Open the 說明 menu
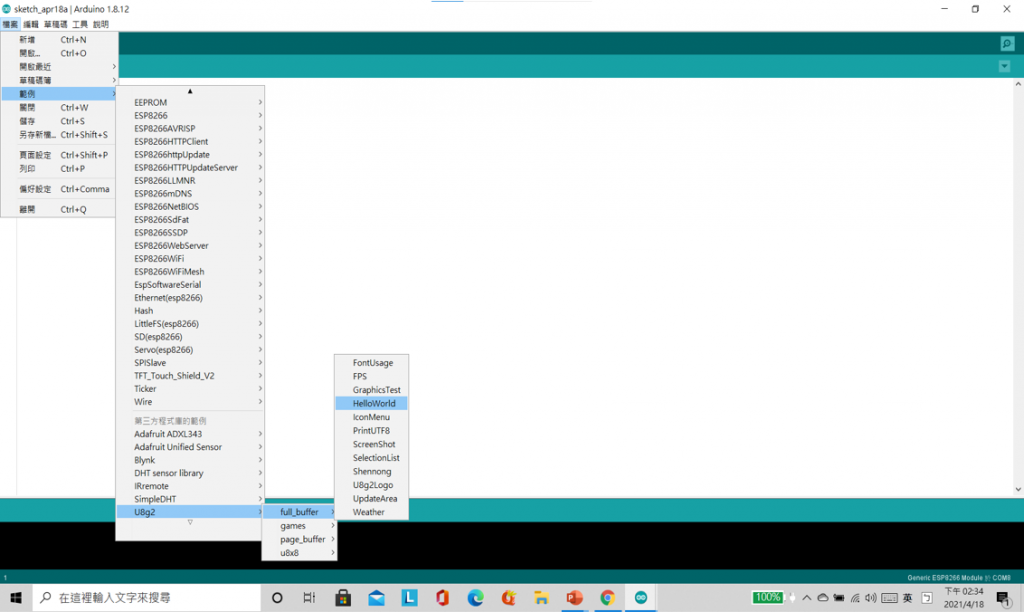The image size is (1024, 612). pos(101,24)
